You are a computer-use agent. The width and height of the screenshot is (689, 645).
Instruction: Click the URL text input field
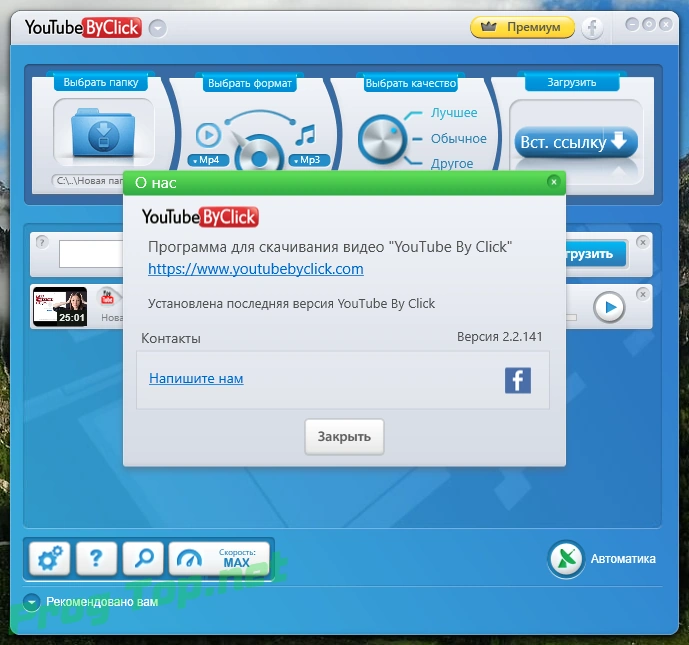(91, 254)
